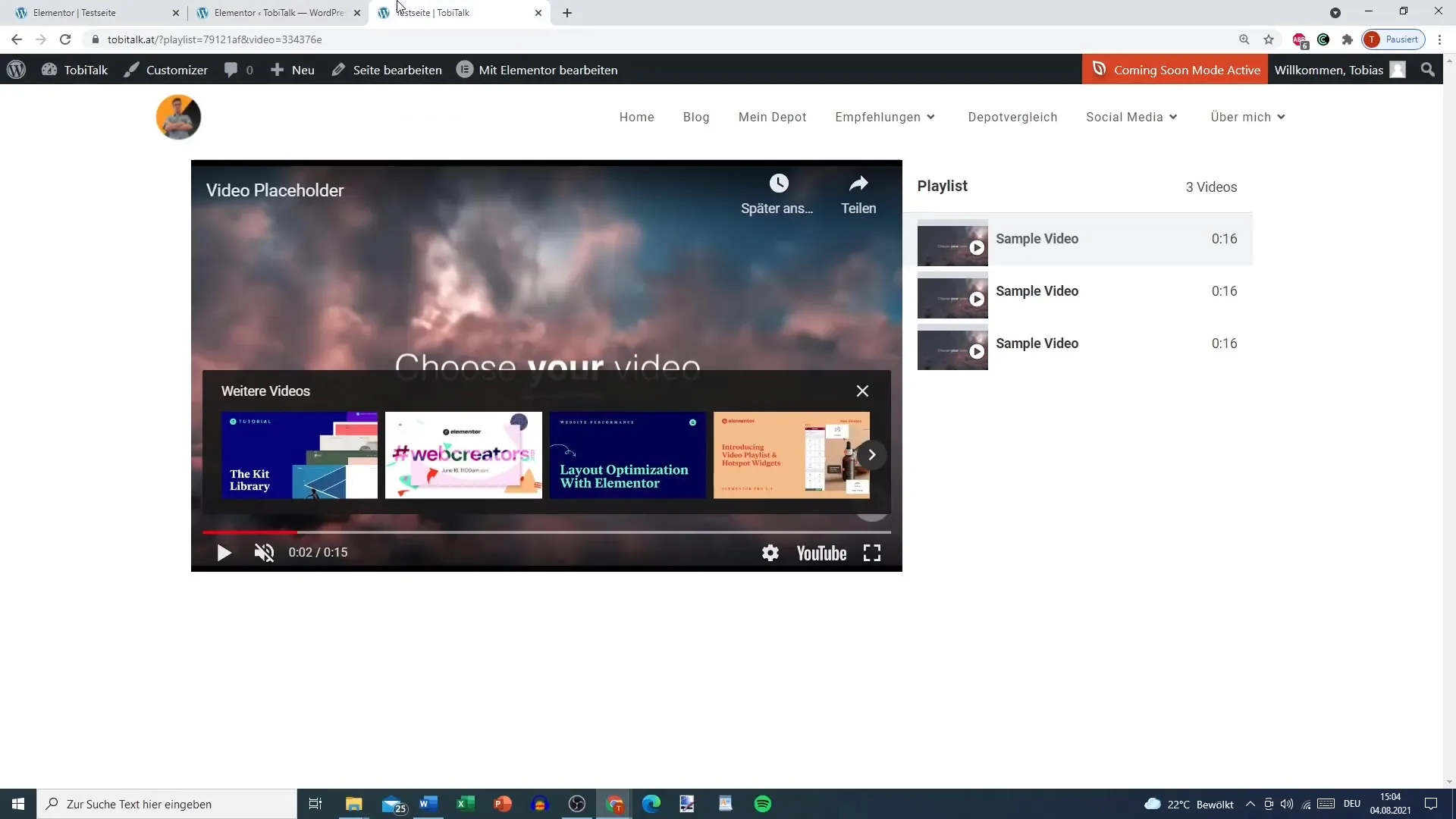
Task: Click the address bar URL
Action: coord(215,39)
